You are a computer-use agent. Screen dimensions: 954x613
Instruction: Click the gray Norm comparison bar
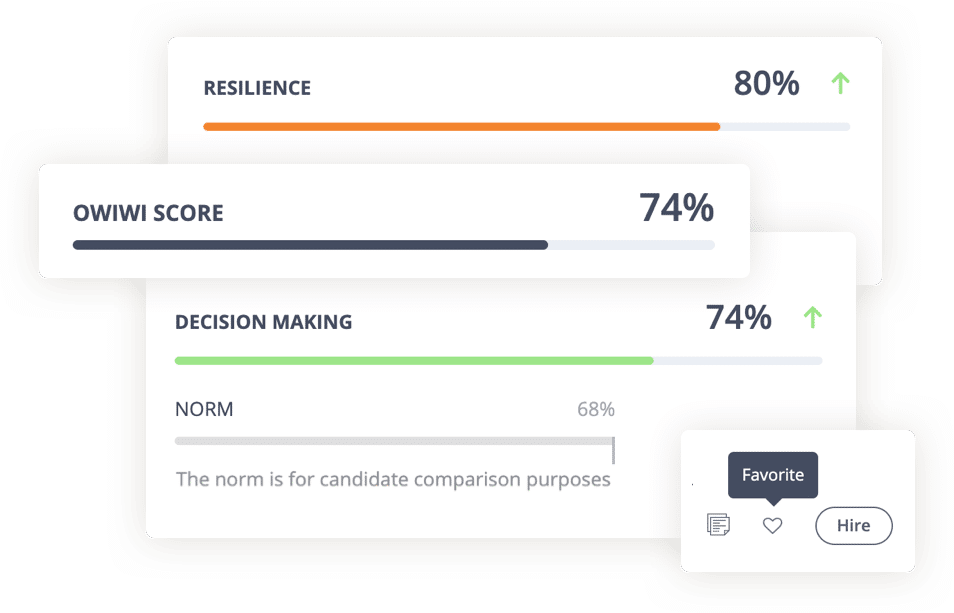pos(393,440)
